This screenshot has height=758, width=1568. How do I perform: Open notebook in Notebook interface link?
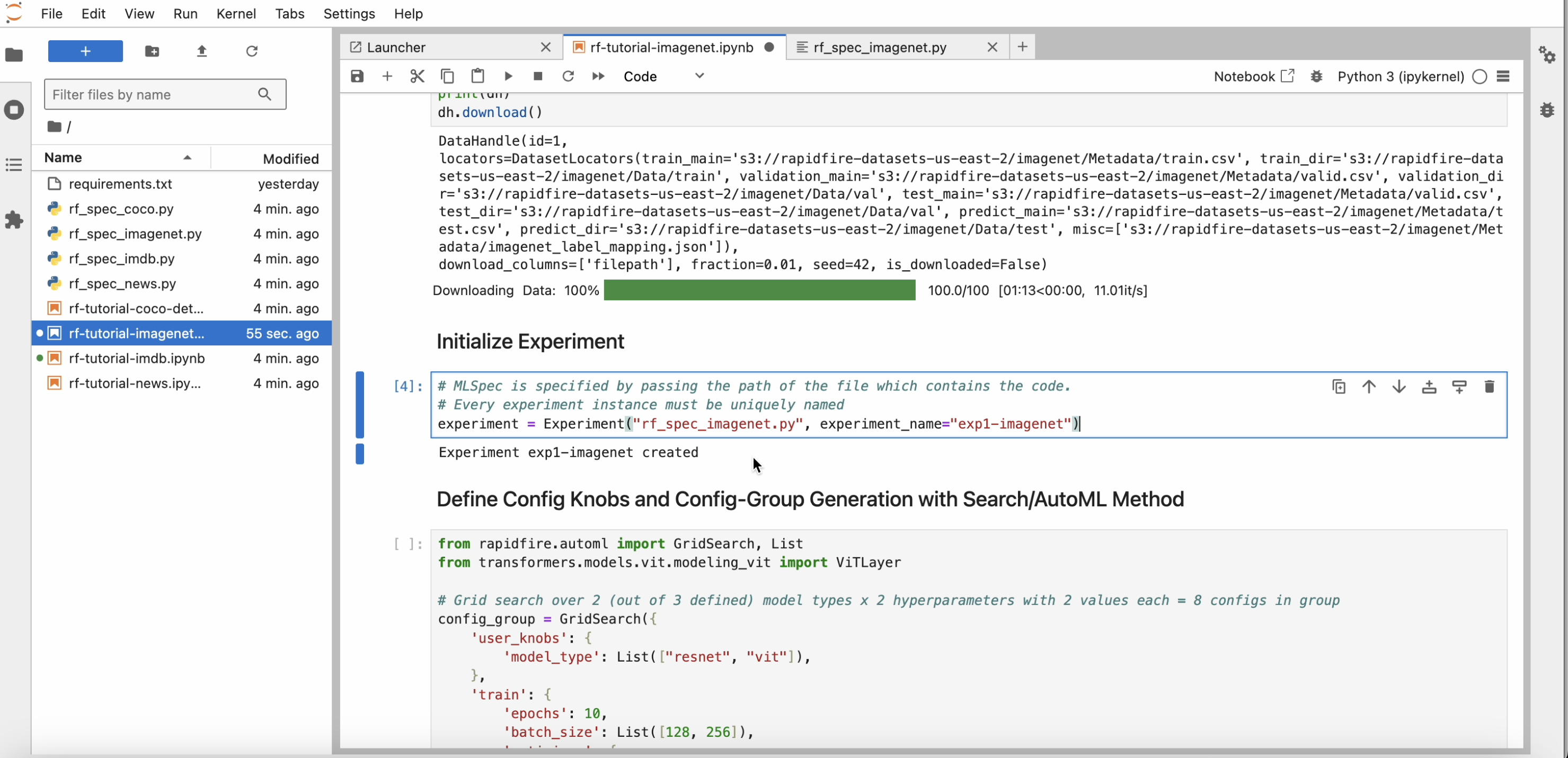(1254, 76)
